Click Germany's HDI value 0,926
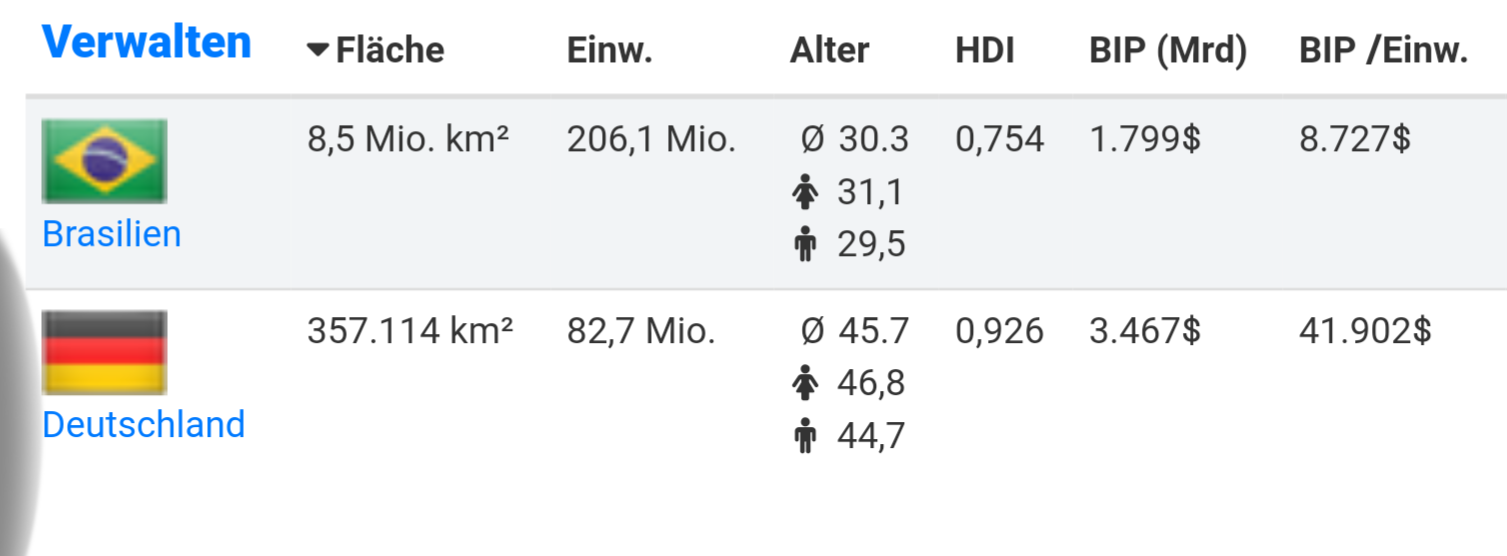This screenshot has width=1507, height=556. pos(999,331)
